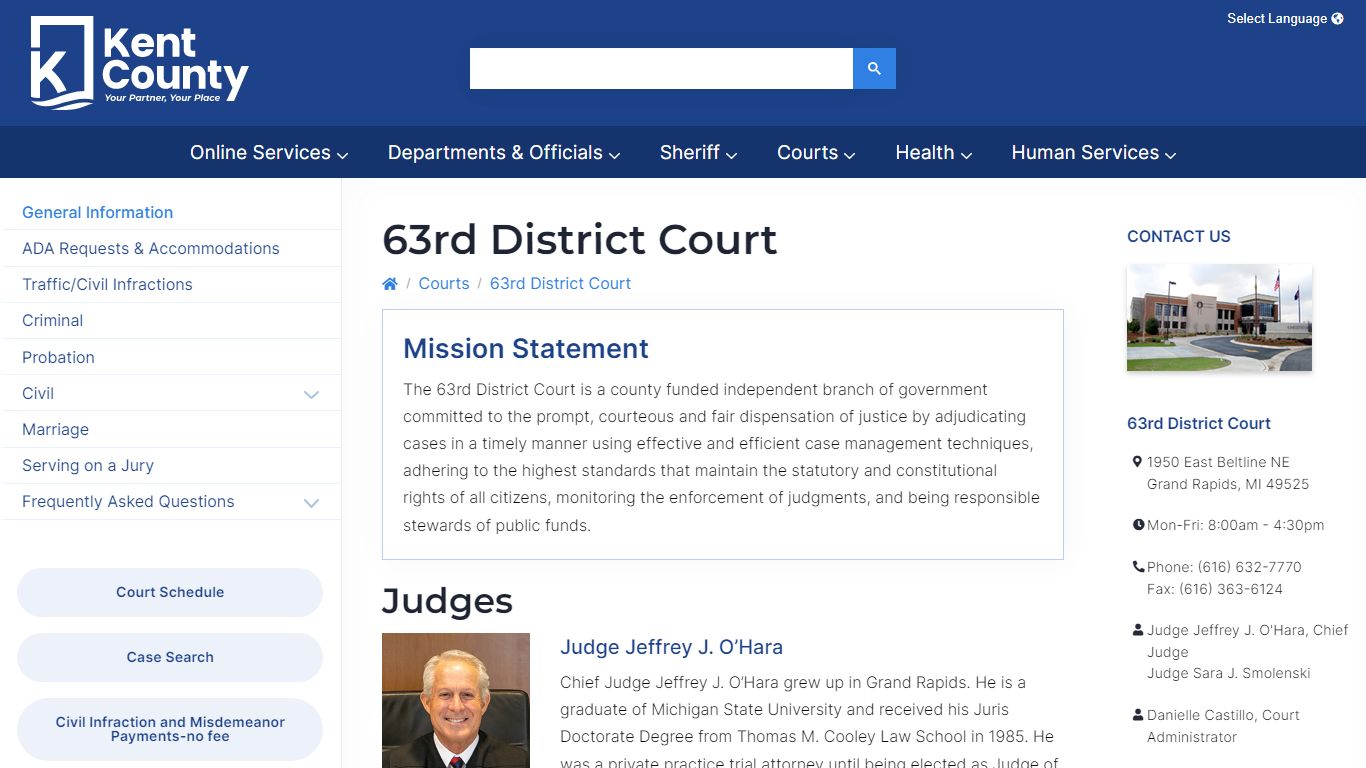The height and width of the screenshot is (768, 1366).
Task: Open the Departments & Officials dropdown
Action: [504, 152]
